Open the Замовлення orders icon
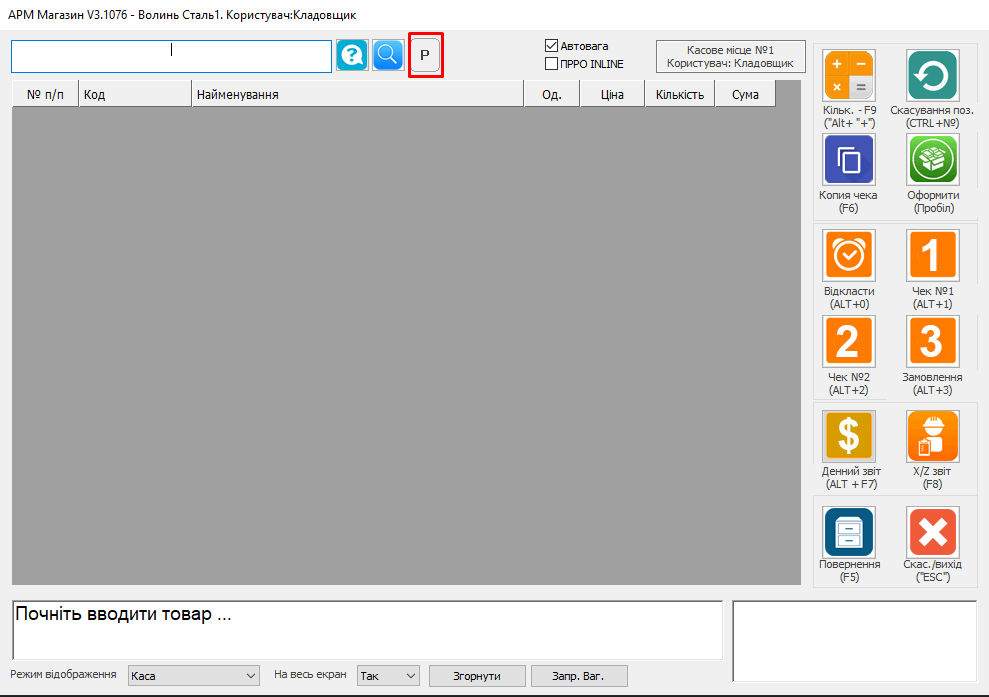 pyautogui.click(x=932, y=342)
